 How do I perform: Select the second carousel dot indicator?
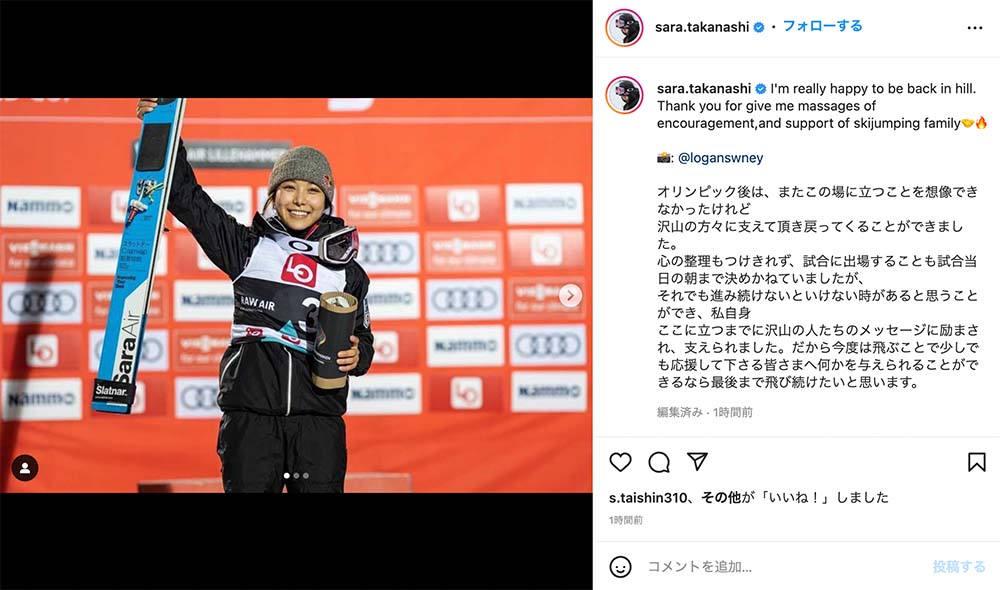point(296,475)
